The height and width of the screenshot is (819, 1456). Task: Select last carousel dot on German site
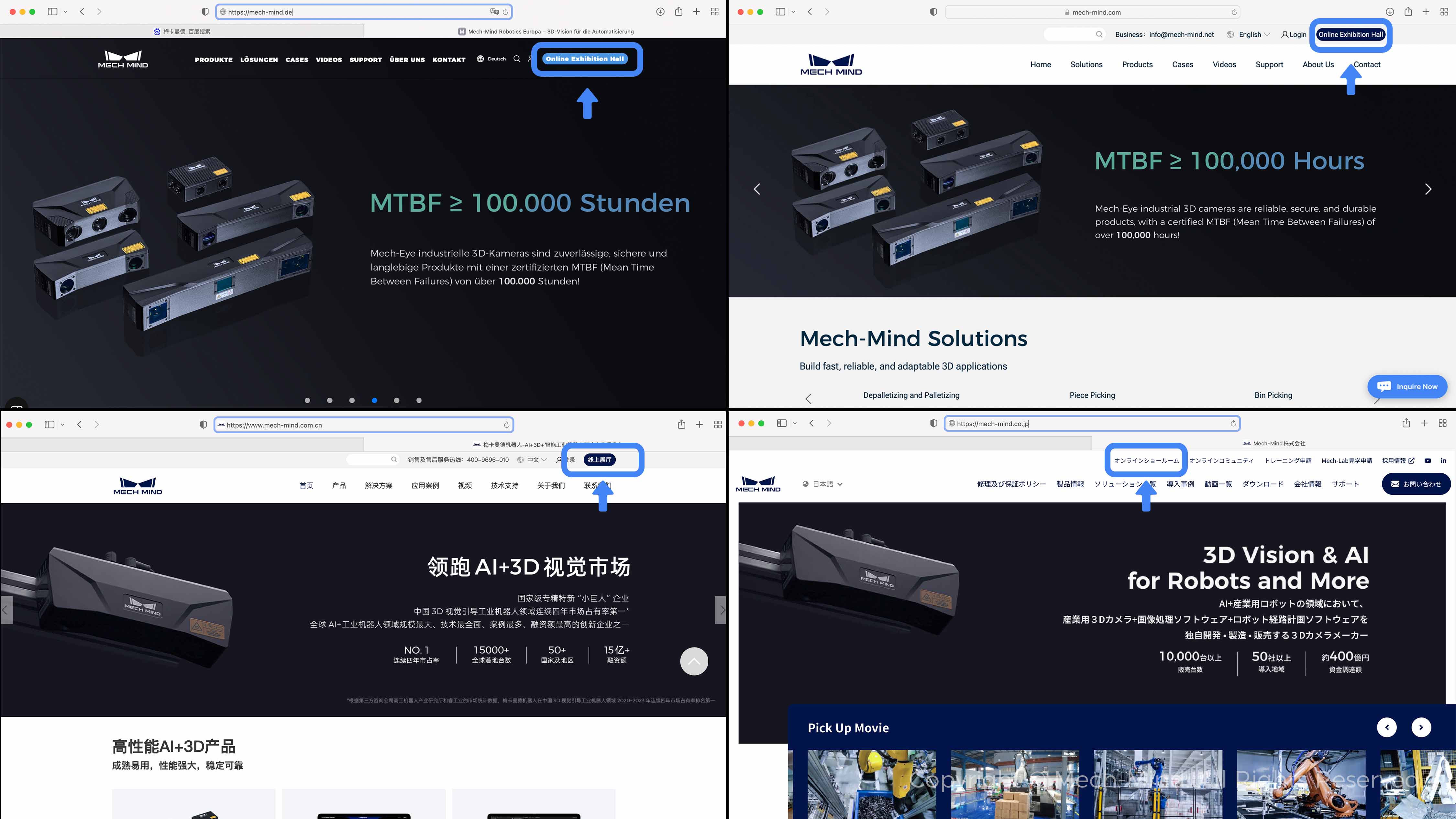(x=419, y=400)
